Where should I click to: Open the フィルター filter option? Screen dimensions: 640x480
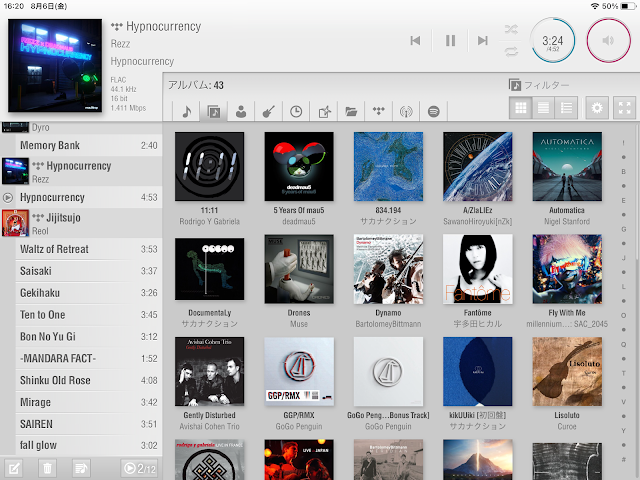coord(539,85)
